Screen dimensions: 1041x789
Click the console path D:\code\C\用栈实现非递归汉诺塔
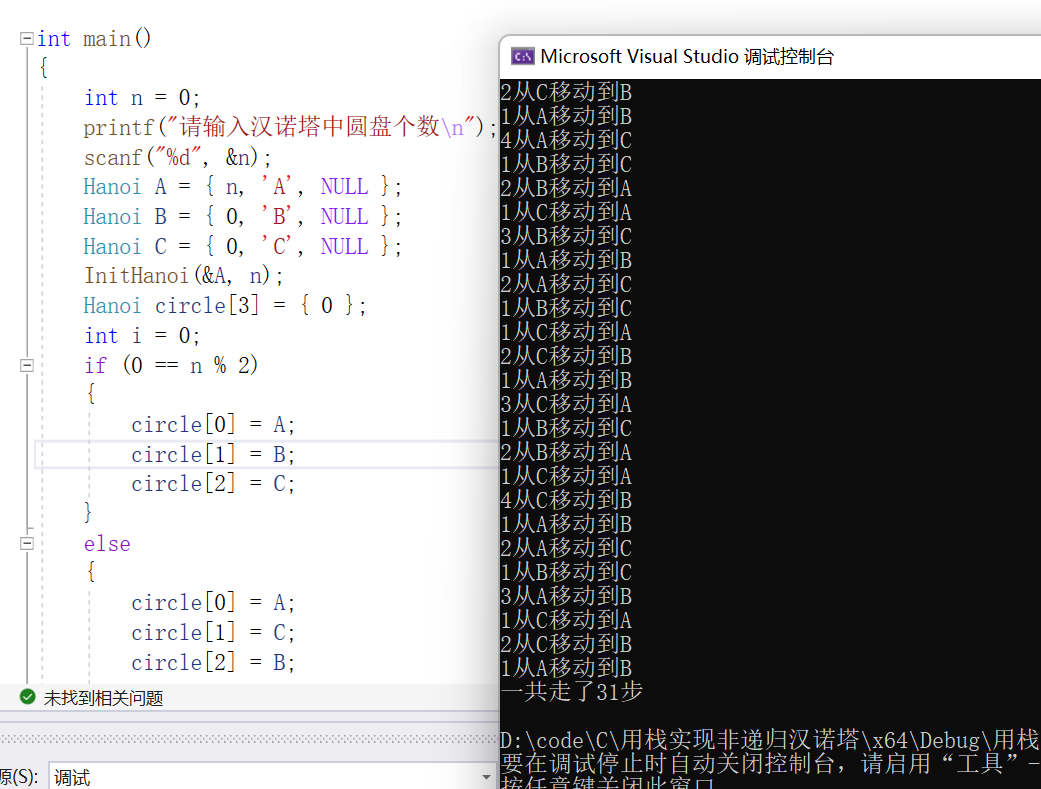point(681,740)
